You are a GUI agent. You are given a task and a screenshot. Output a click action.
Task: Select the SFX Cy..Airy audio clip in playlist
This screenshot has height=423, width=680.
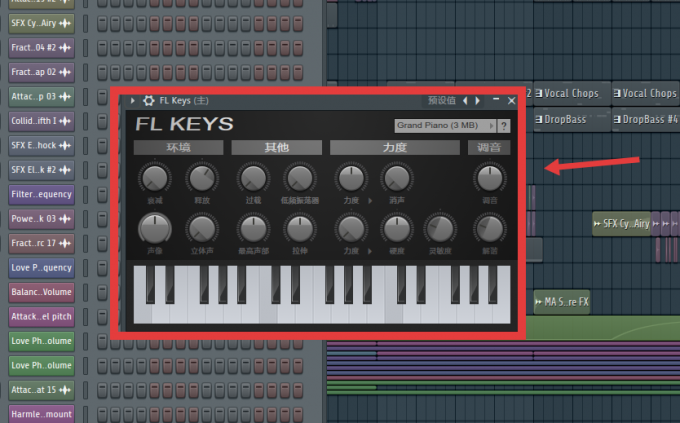click(x=621, y=224)
